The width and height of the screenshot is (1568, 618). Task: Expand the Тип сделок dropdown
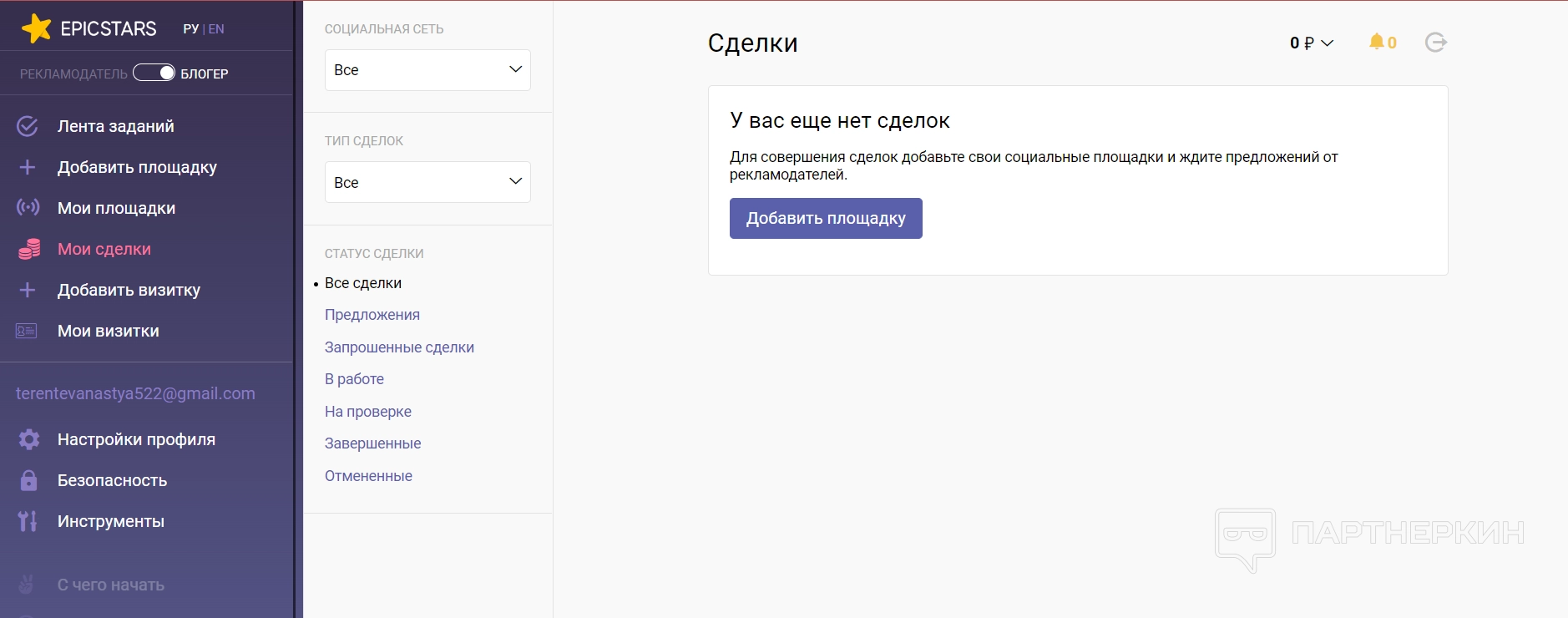(x=427, y=182)
